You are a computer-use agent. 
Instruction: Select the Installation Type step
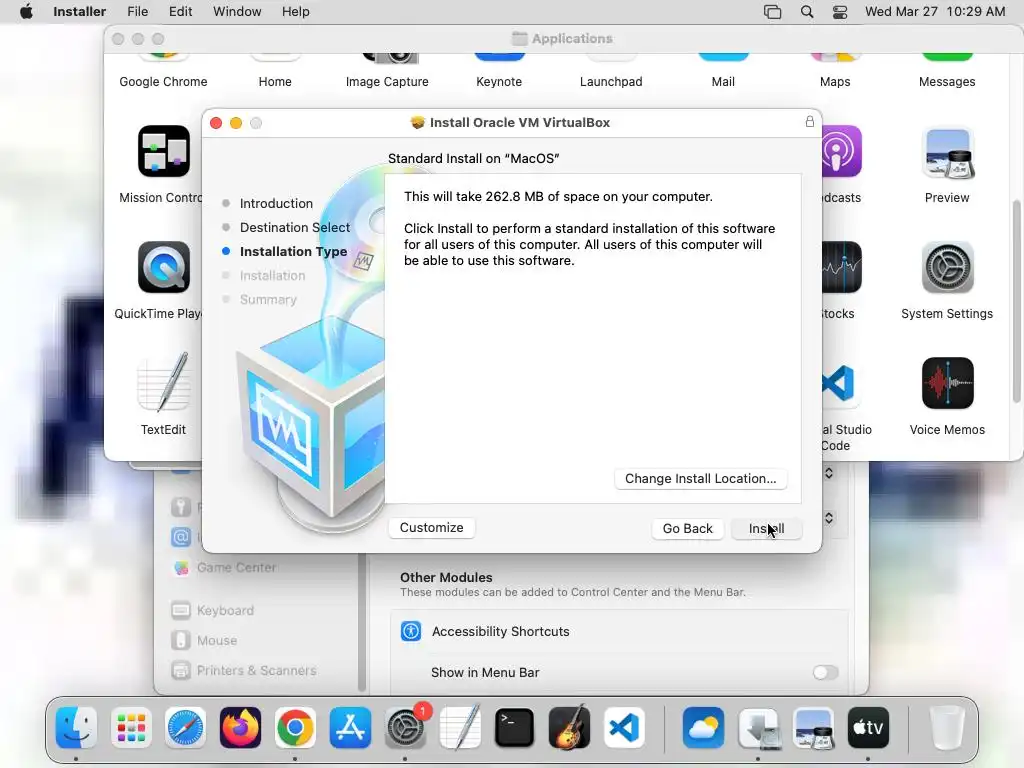(293, 251)
